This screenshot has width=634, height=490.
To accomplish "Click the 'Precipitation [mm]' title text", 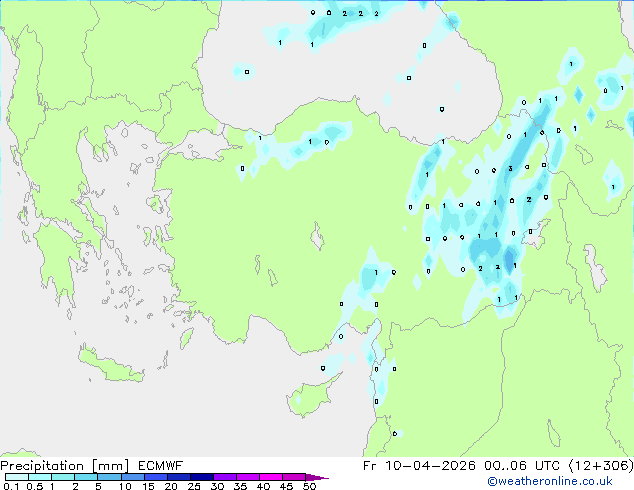I will click(x=65, y=466).
